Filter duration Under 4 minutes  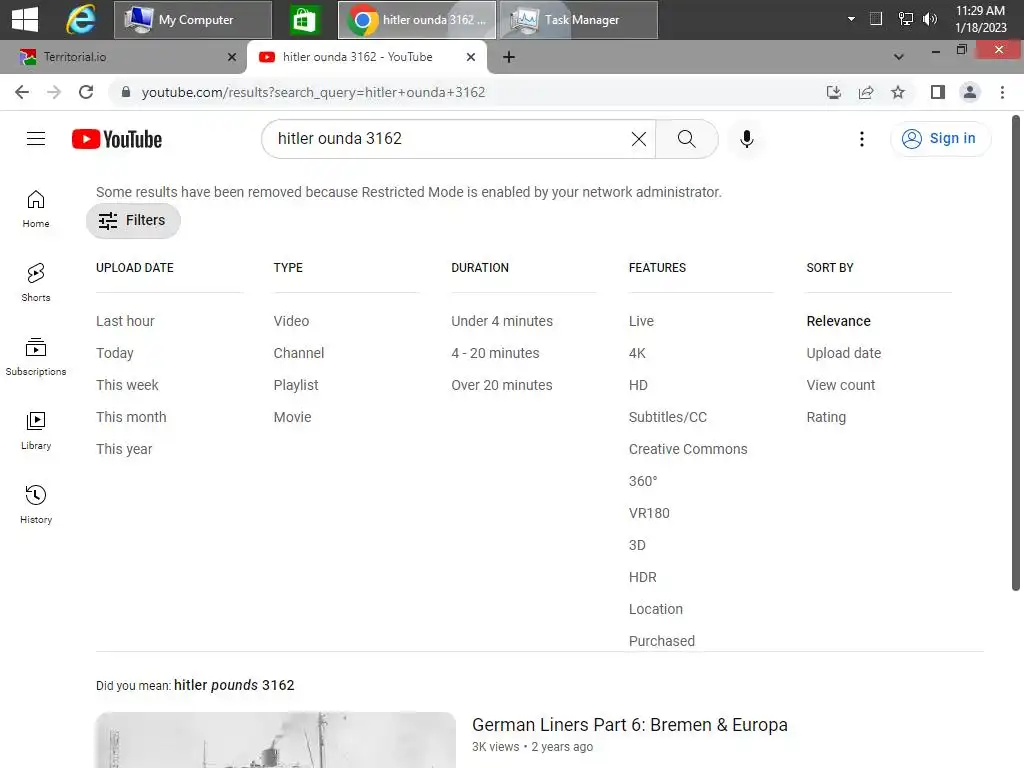click(x=502, y=321)
